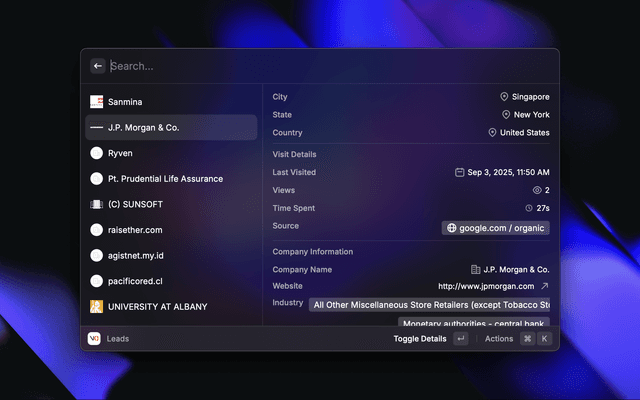This screenshot has height=400, width=640.
Task: Click the google.com / organic source tag
Action: [x=495, y=228]
